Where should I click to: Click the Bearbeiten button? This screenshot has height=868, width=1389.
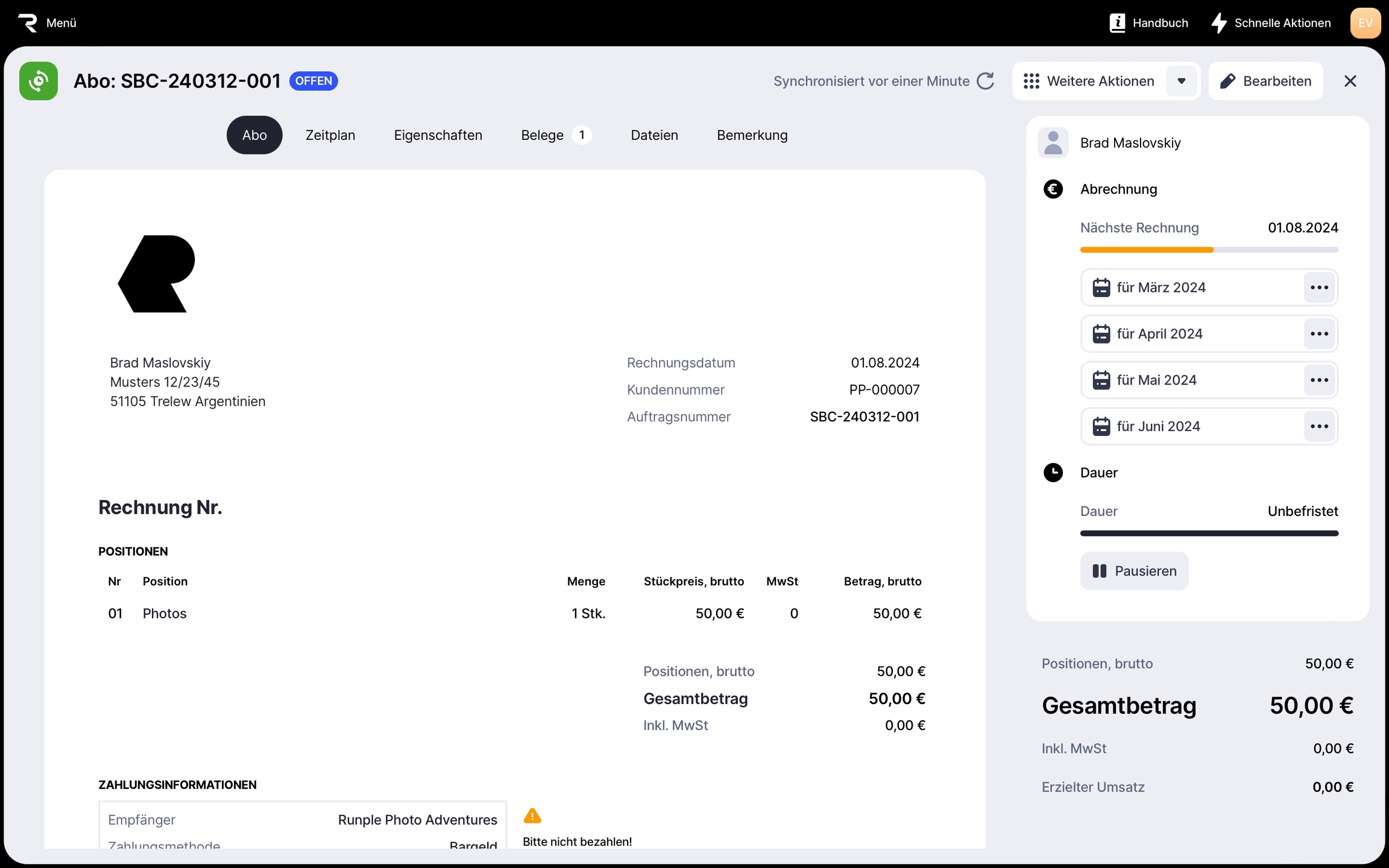click(1265, 81)
